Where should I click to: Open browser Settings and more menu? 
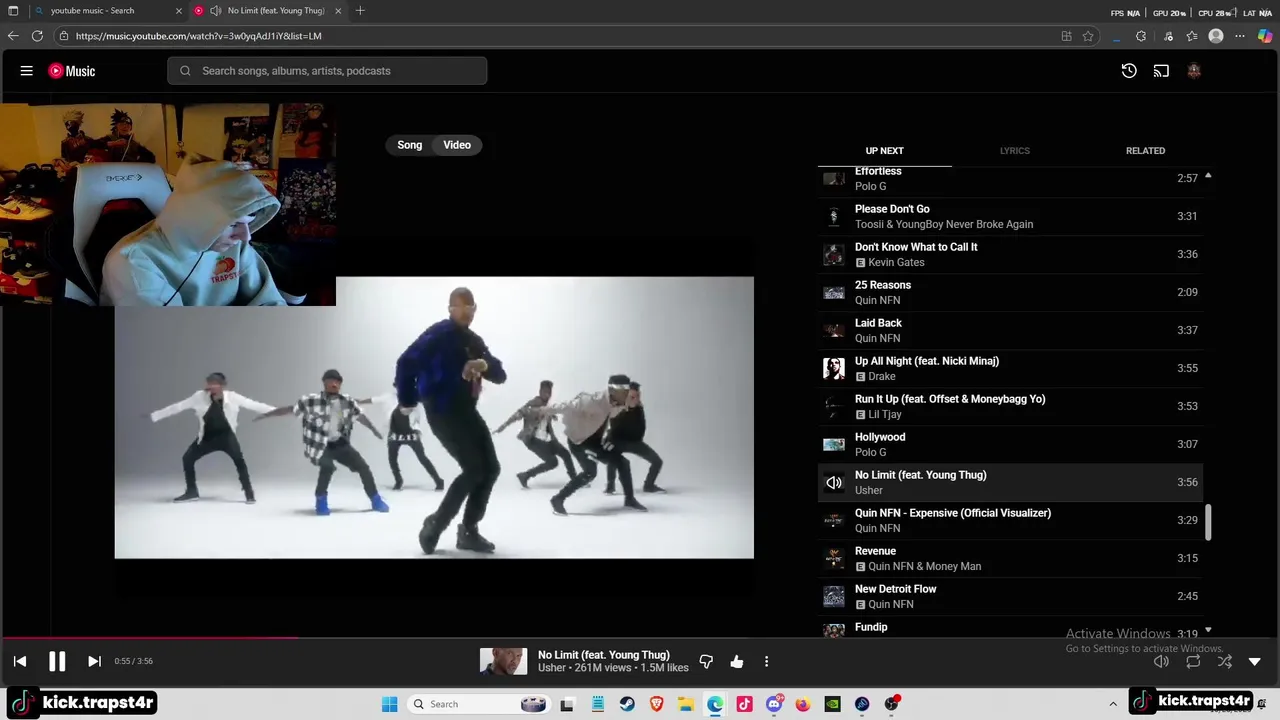pyautogui.click(x=1240, y=36)
